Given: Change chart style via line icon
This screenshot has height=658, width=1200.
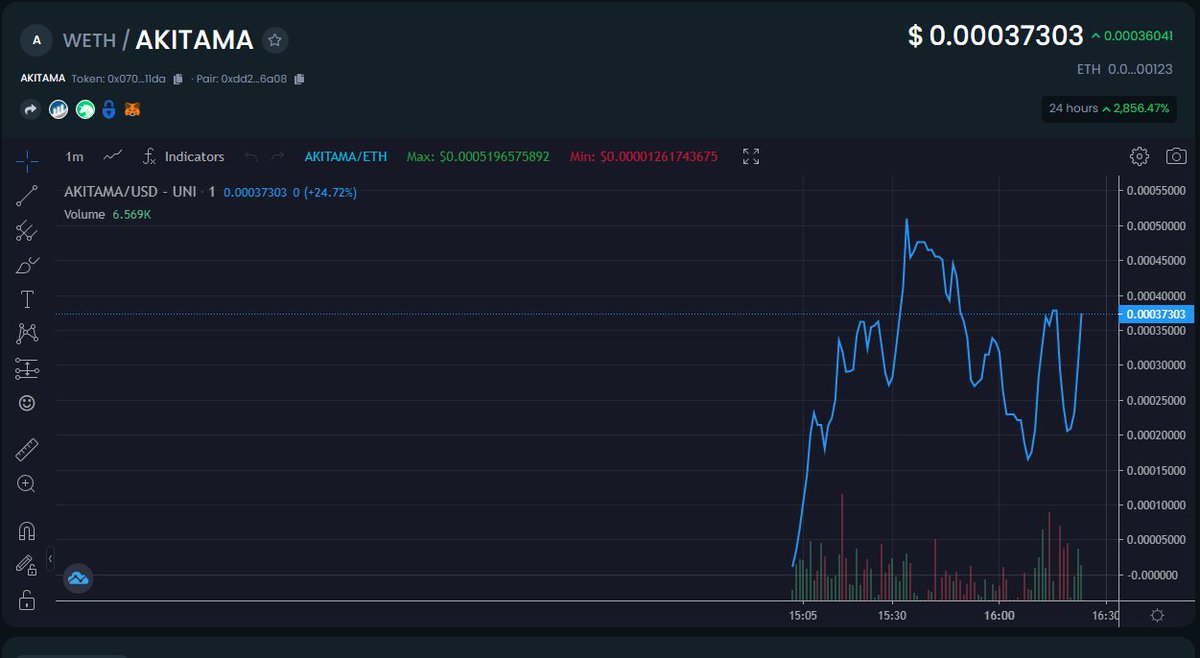Looking at the screenshot, I should pyautogui.click(x=113, y=156).
